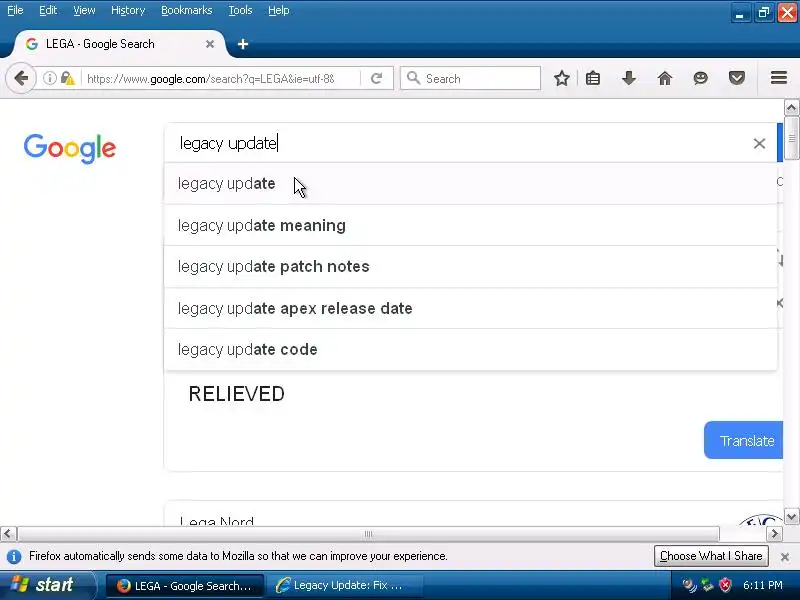Go back using the back arrow button

[x=21, y=79]
